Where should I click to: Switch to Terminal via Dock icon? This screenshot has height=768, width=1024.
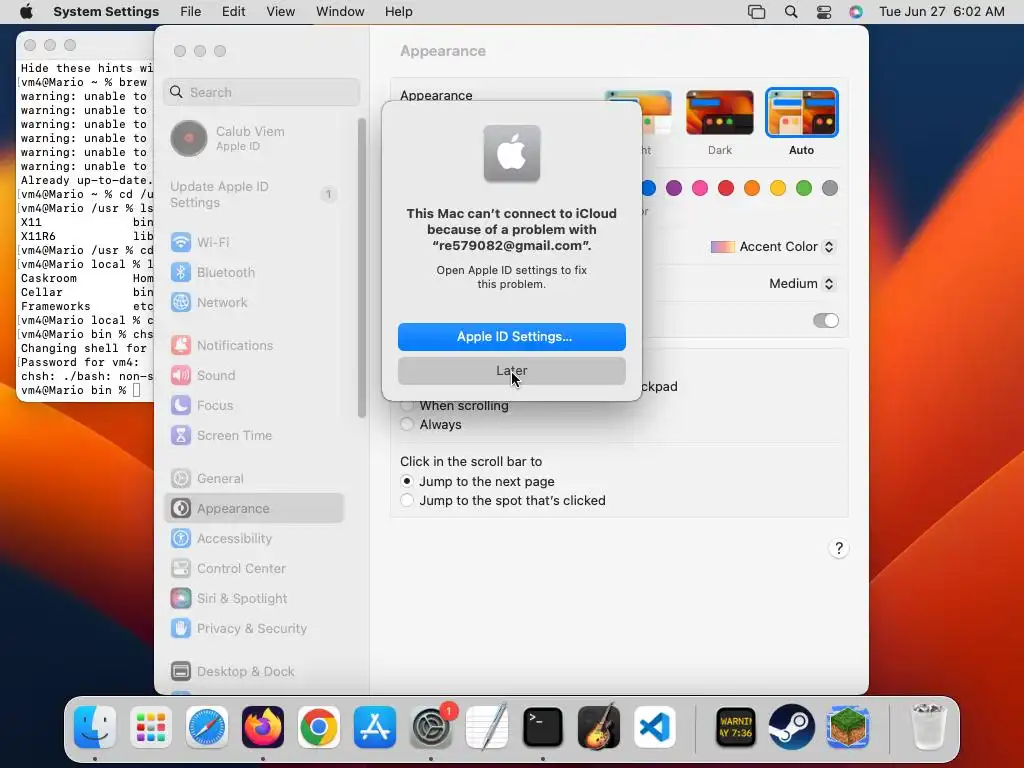coord(543,727)
